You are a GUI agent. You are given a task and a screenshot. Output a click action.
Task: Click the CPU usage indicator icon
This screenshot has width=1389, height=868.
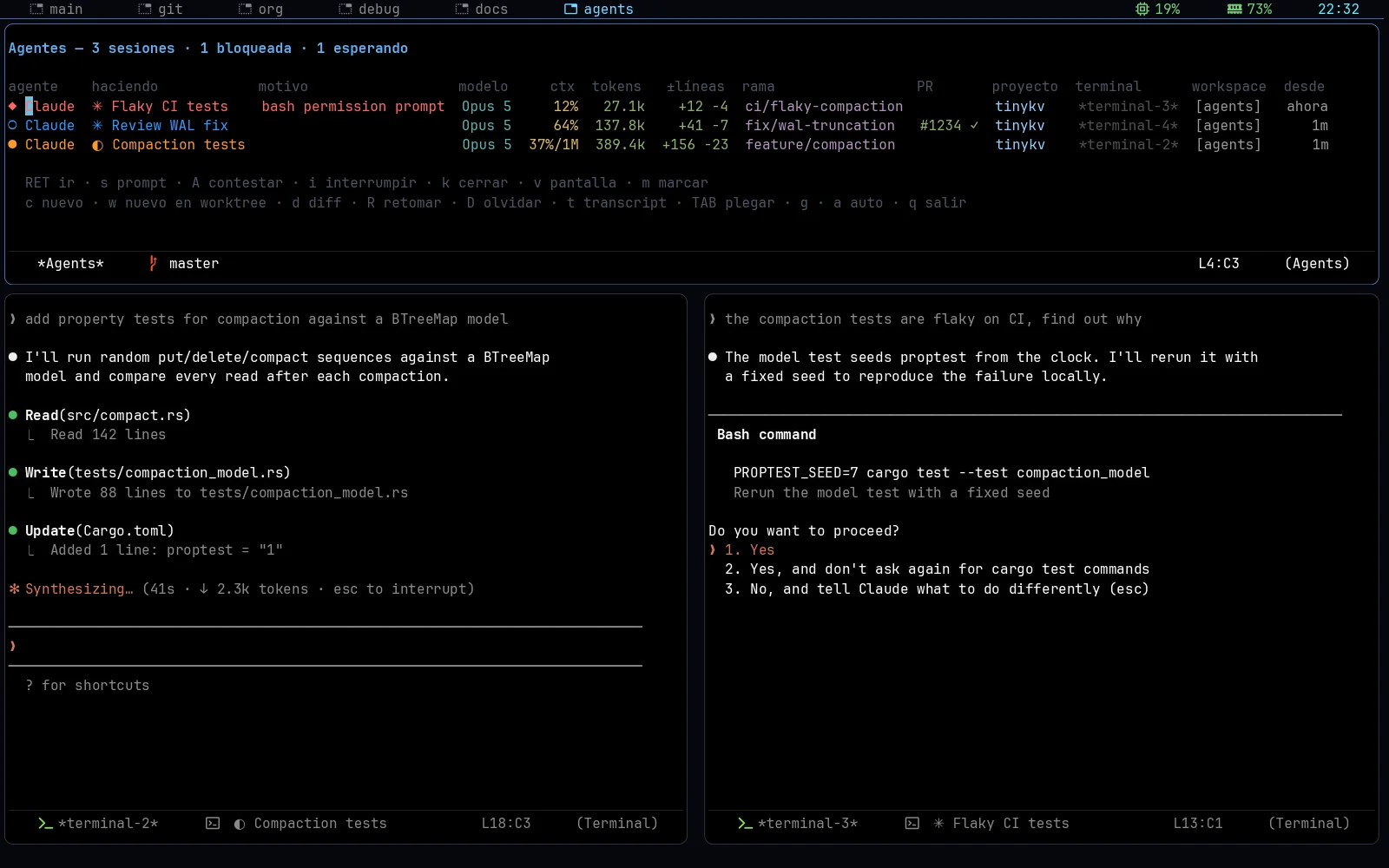point(1142,9)
